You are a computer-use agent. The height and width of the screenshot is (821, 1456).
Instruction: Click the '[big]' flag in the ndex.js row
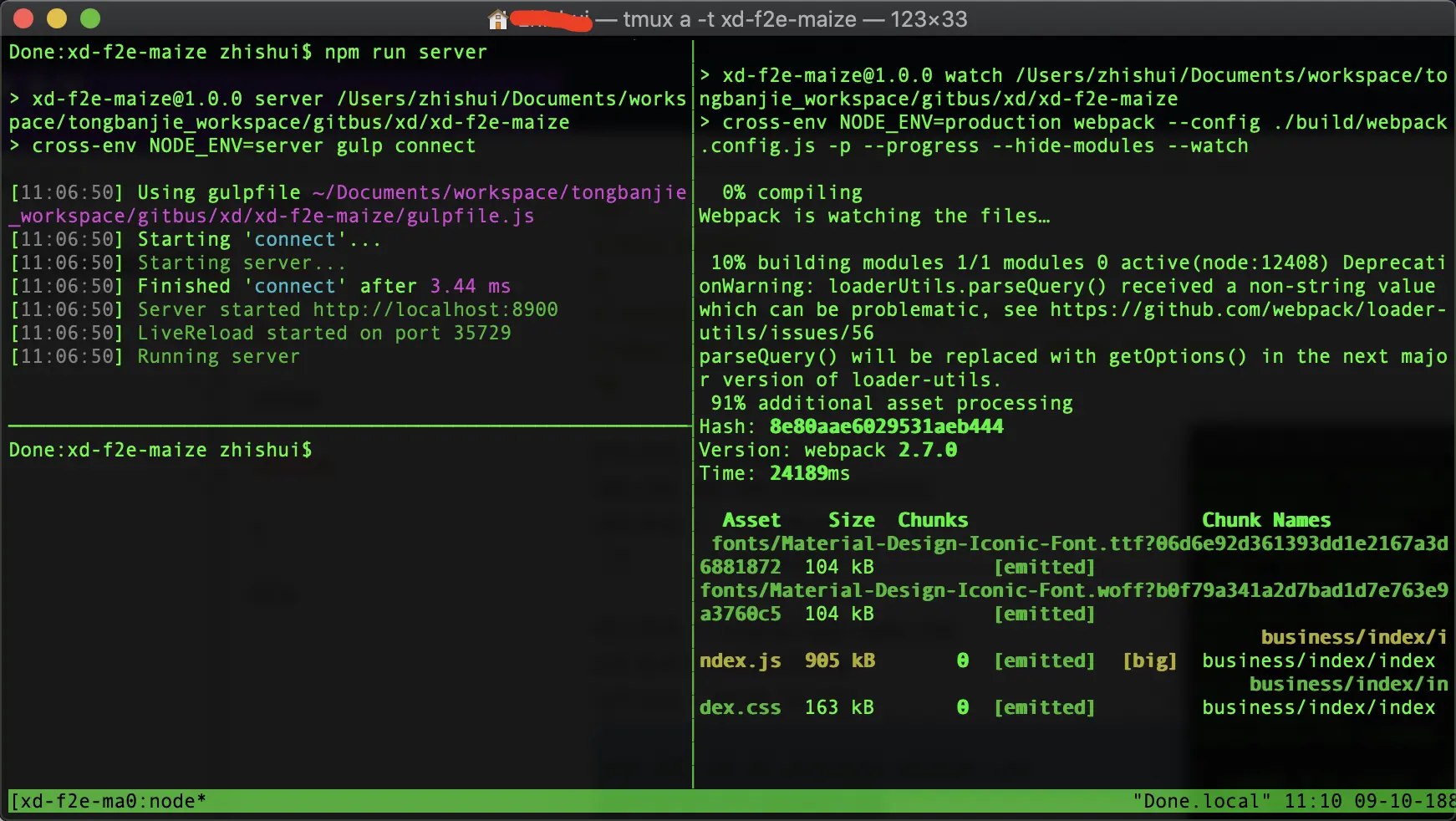[x=1149, y=661]
